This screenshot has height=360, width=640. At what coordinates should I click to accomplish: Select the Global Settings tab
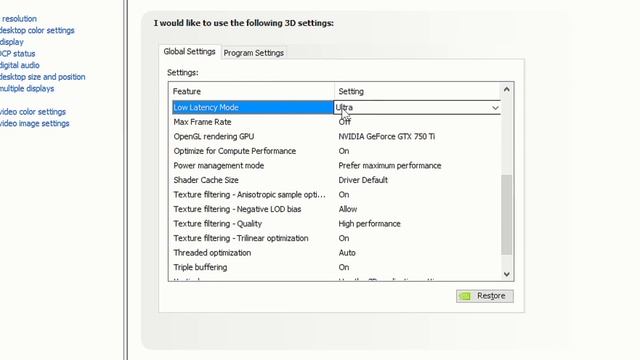click(x=189, y=52)
